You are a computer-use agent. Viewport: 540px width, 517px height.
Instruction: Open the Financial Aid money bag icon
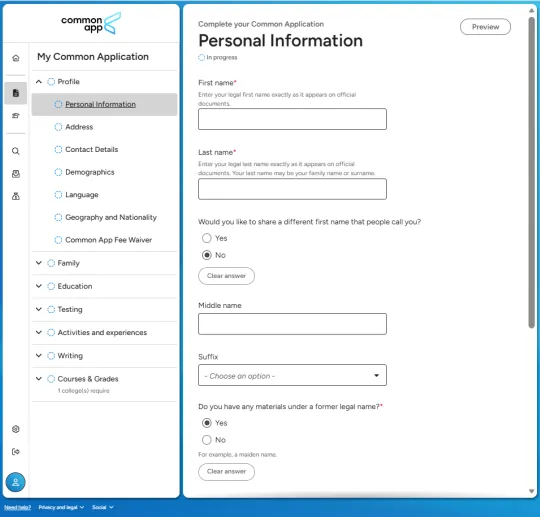(15, 196)
